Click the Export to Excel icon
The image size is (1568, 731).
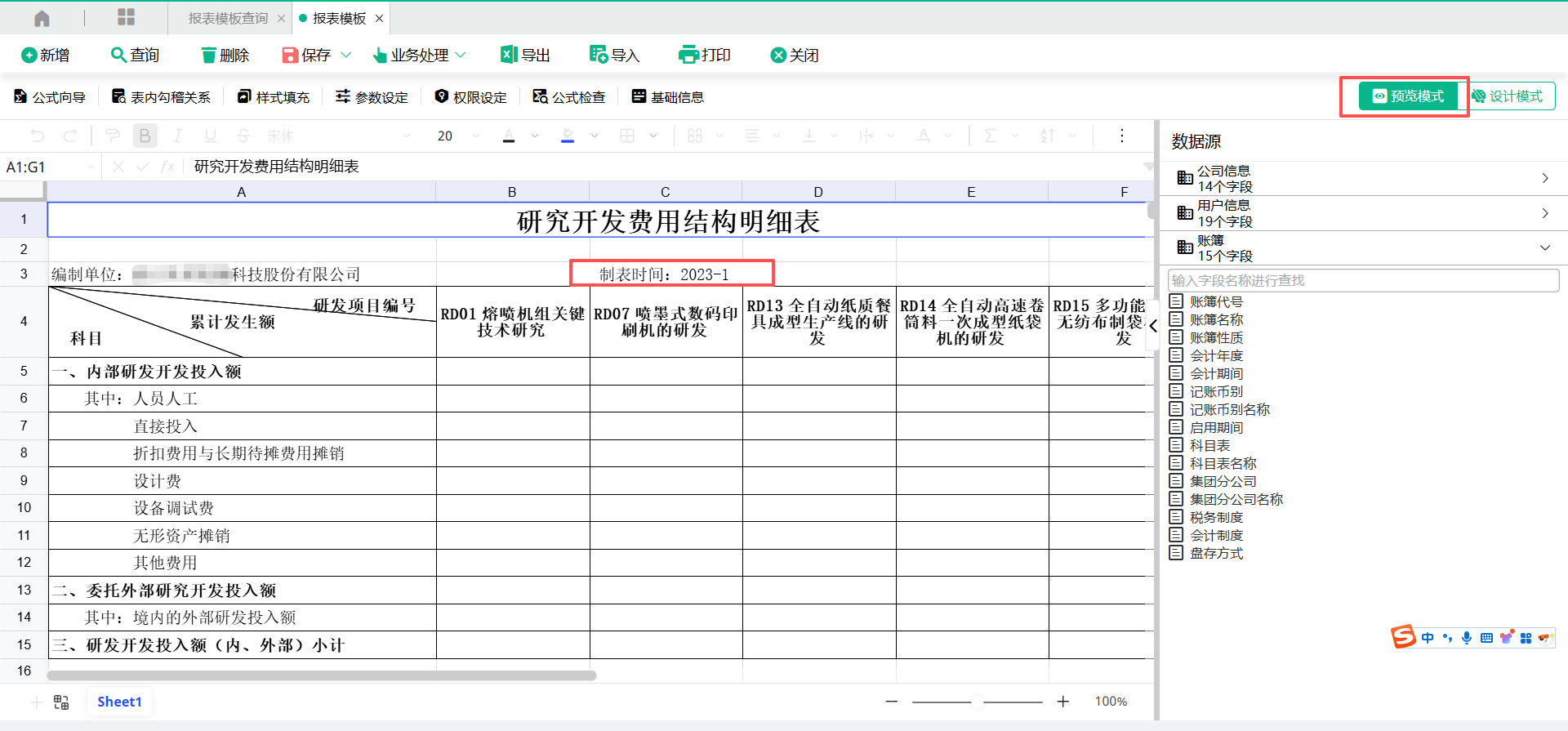tap(509, 55)
